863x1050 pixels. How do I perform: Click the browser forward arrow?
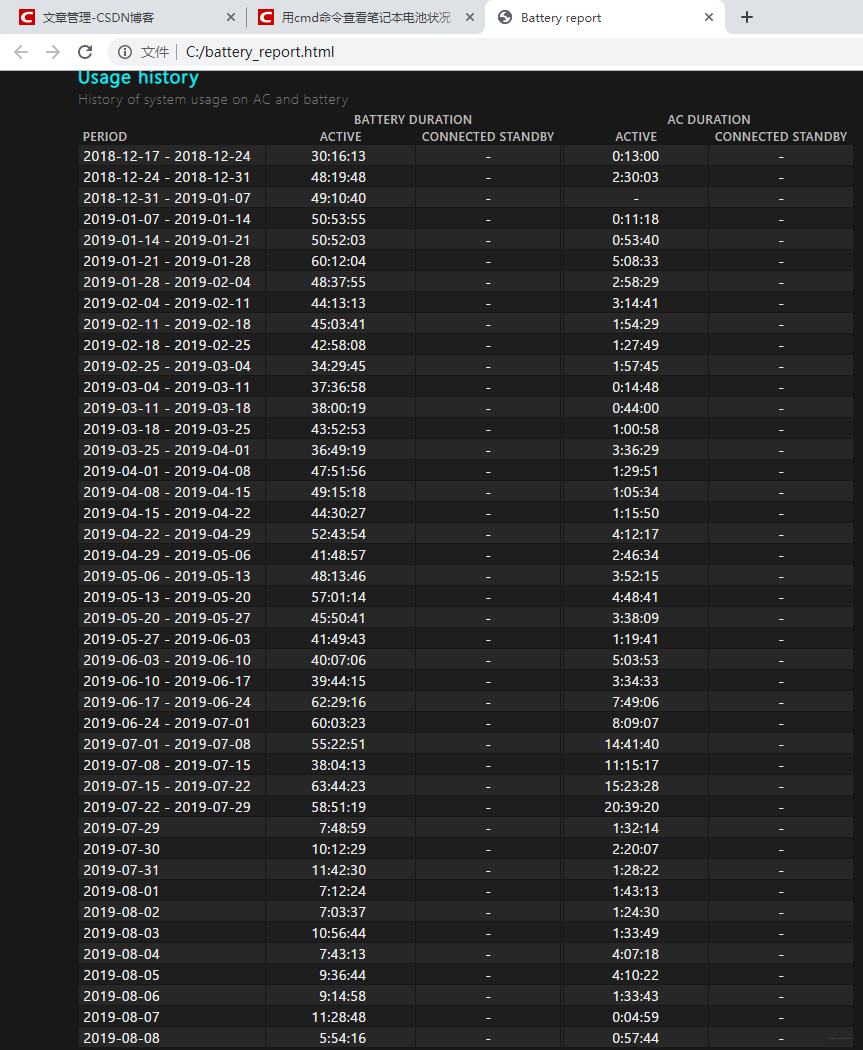click(x=53, y=52)
